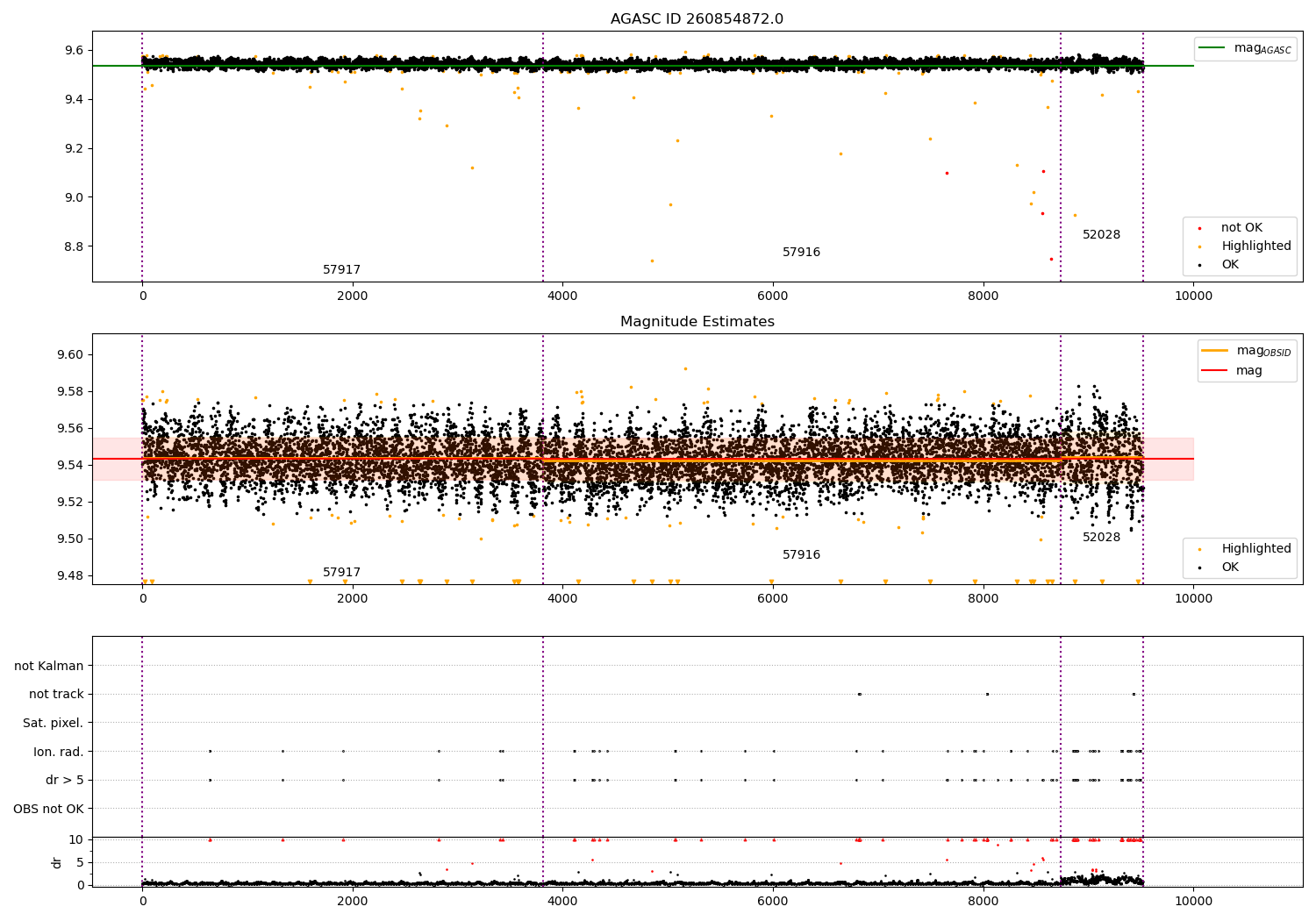Click lowest orange point near 8.74 in top plot
This screenshot has height=921, width=1316.
pyautogui.click(x=652, y=261)
